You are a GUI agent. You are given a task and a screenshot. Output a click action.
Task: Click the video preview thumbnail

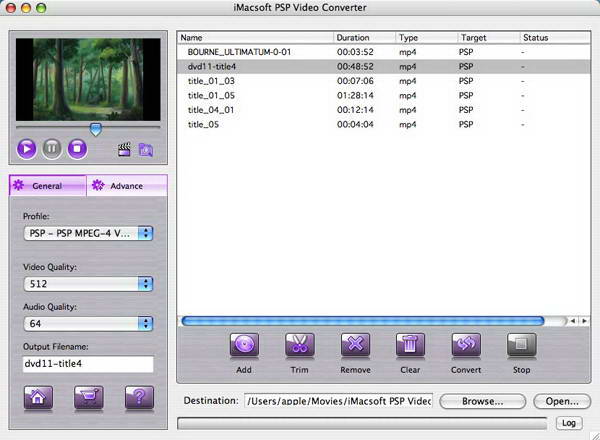click(x=88, y=80)
